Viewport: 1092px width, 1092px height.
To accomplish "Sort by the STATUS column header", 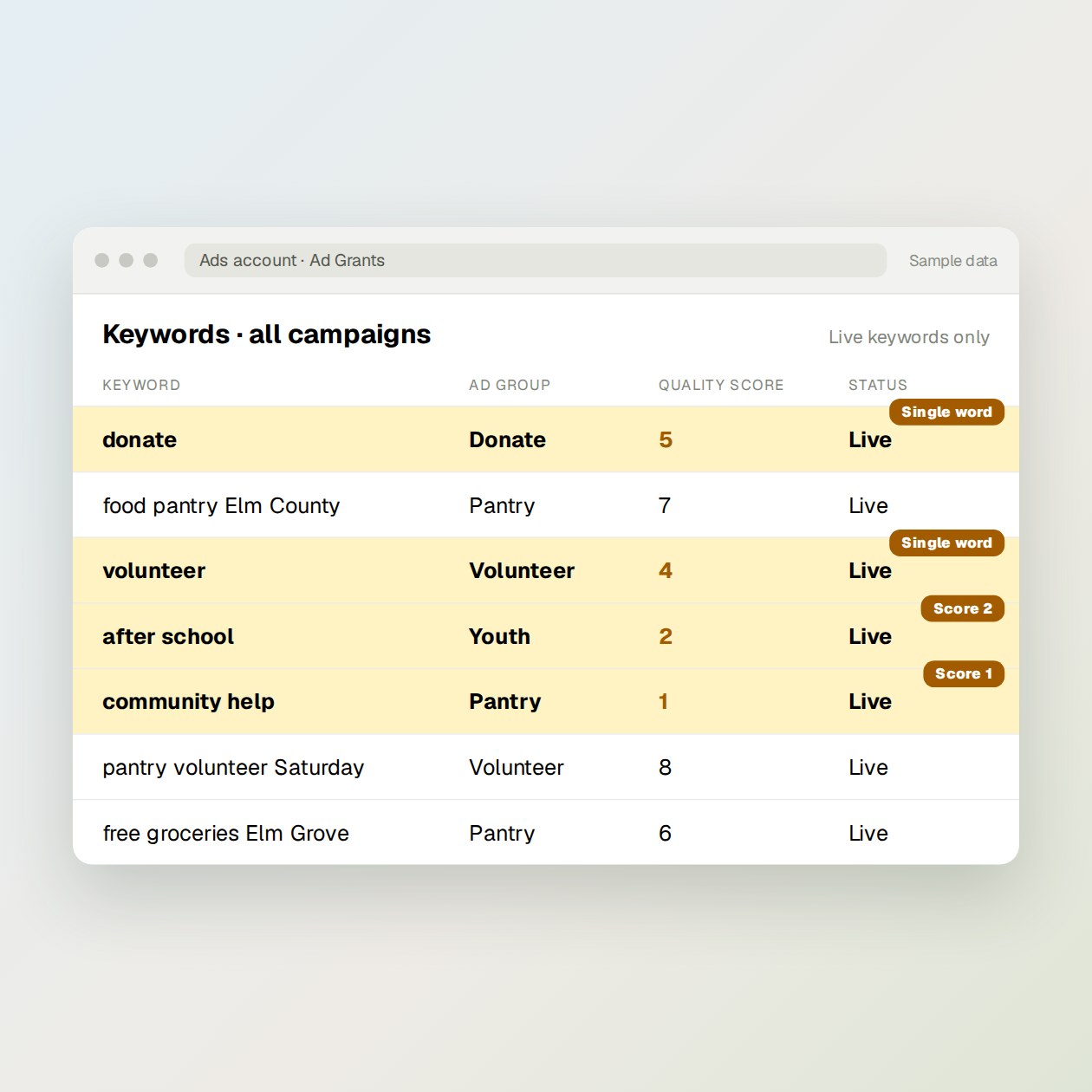I will pos(877,385).
